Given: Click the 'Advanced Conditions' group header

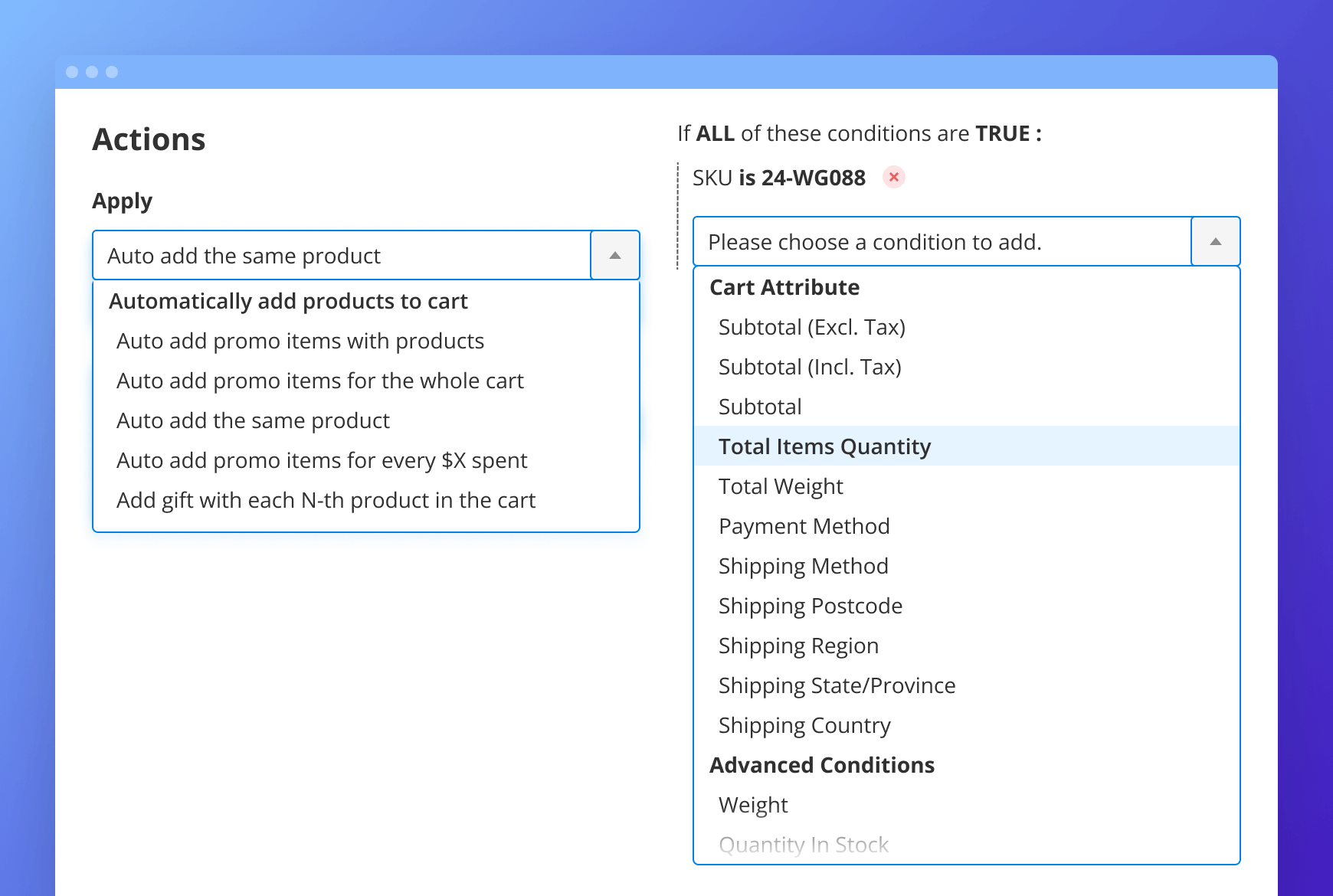Looking at the screenshot, I should tap(822, 765).
